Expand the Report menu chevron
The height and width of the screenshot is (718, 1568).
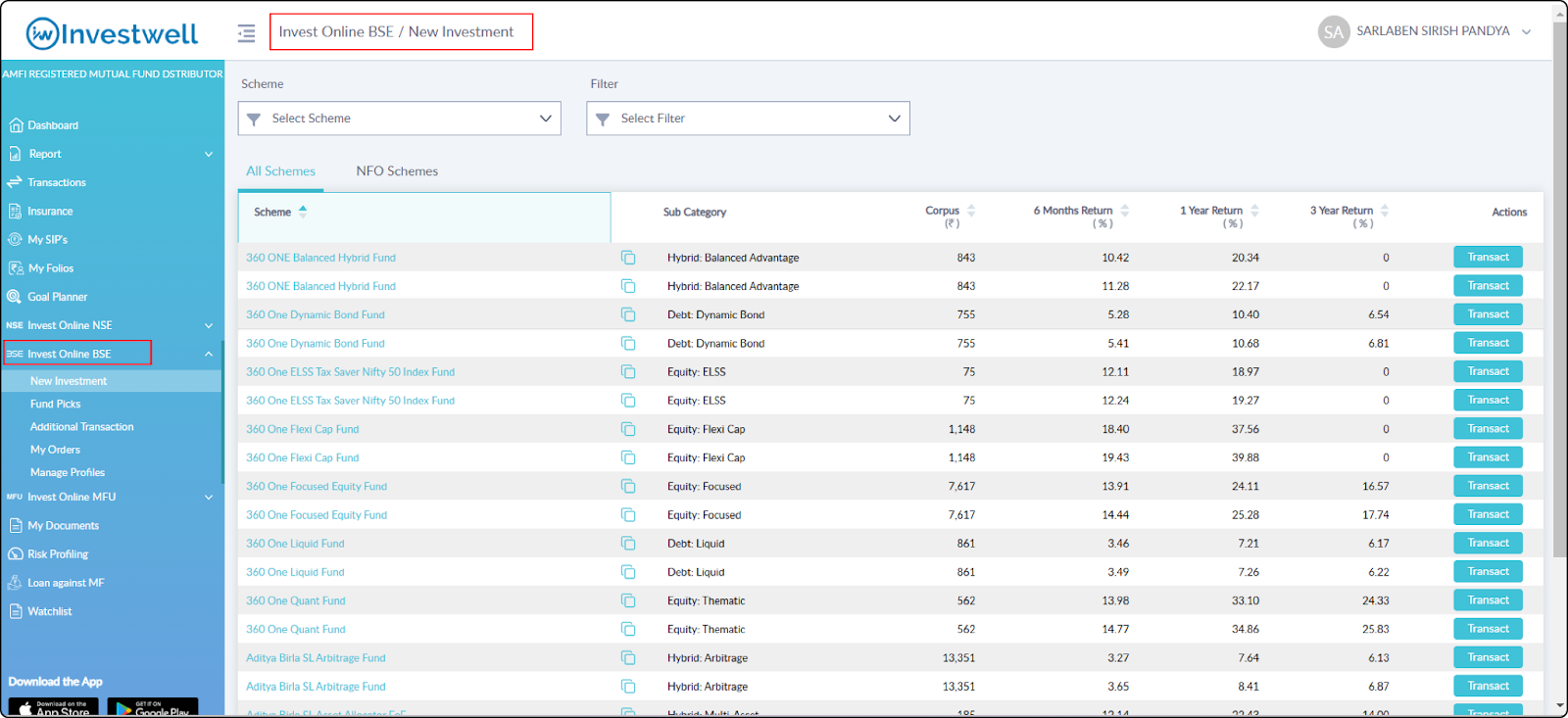[209, 154]
